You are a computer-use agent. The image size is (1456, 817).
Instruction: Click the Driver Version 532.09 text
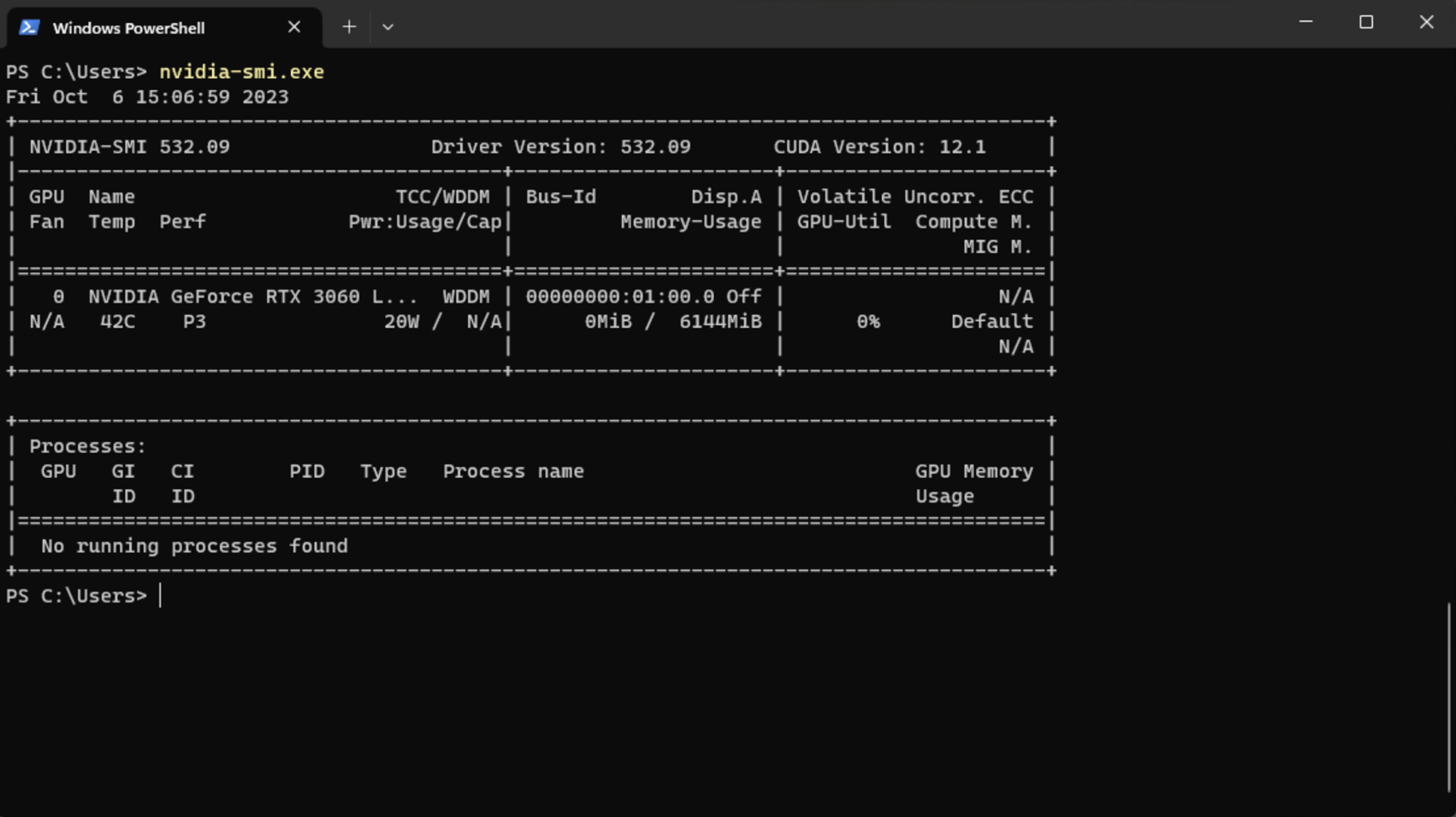562,147
